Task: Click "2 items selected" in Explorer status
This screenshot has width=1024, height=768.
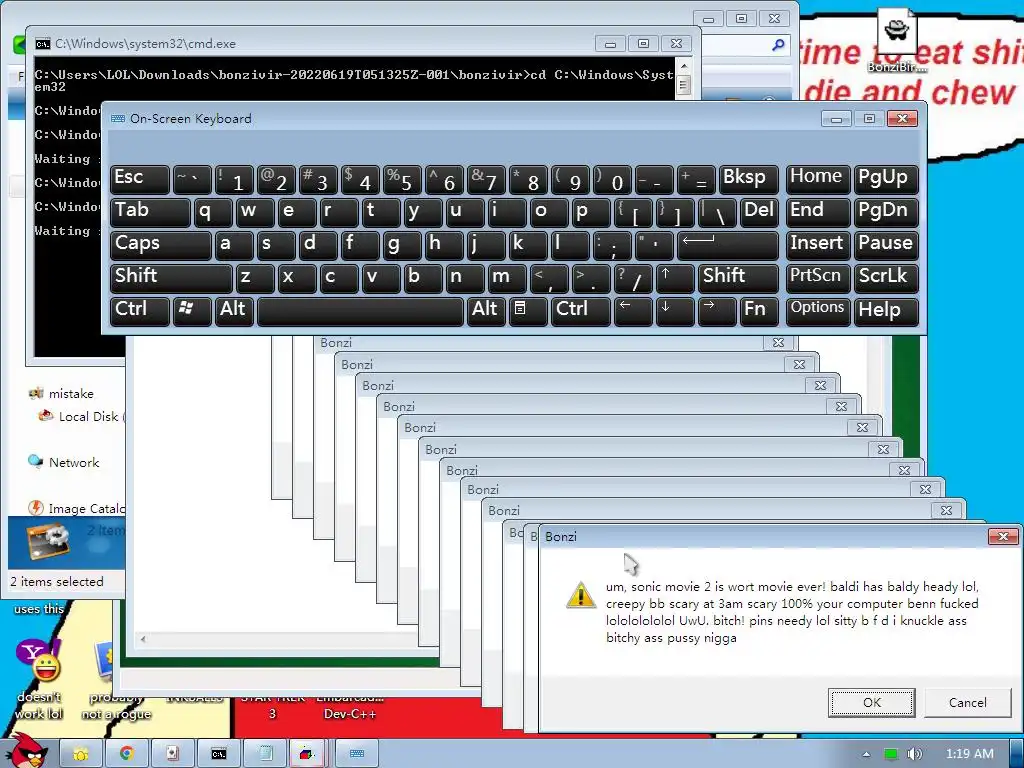Action: click(x=57, y=581)
